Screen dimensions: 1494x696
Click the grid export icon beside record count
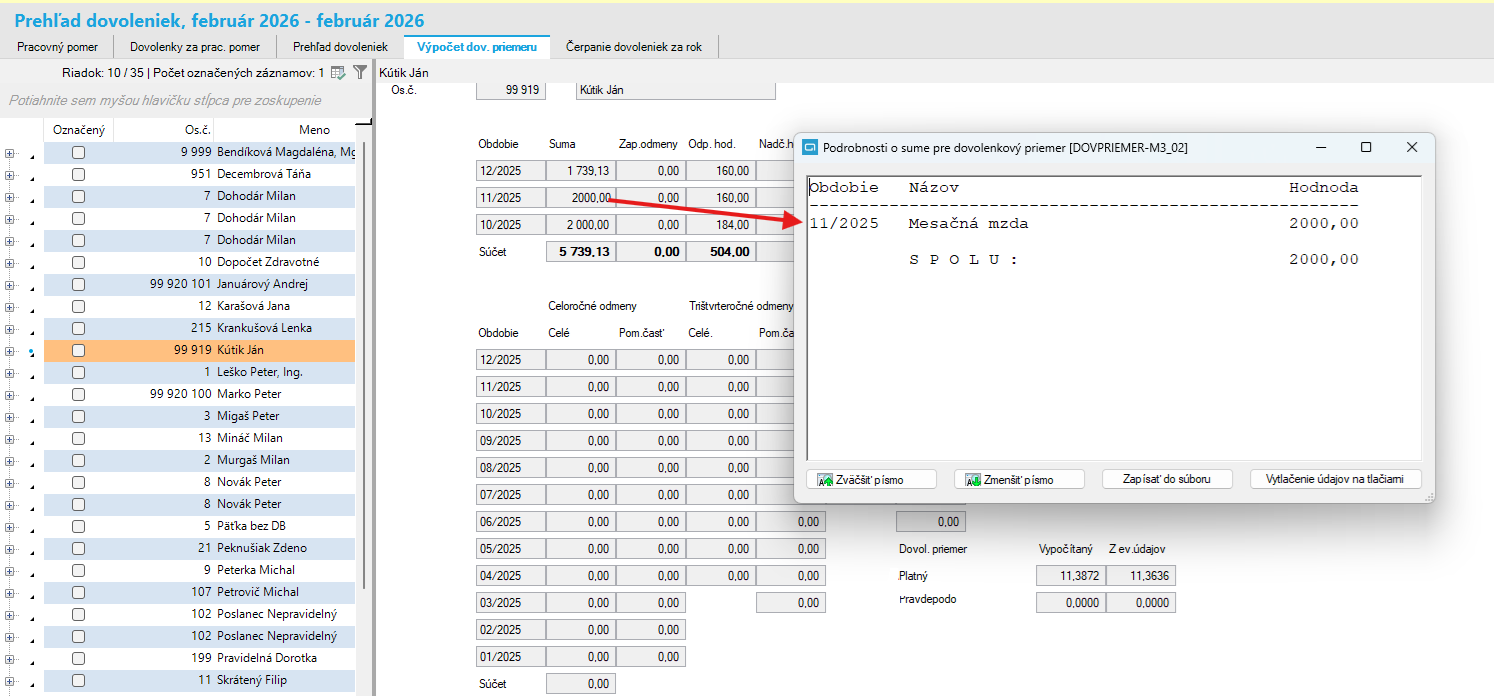tap(338, 73)
